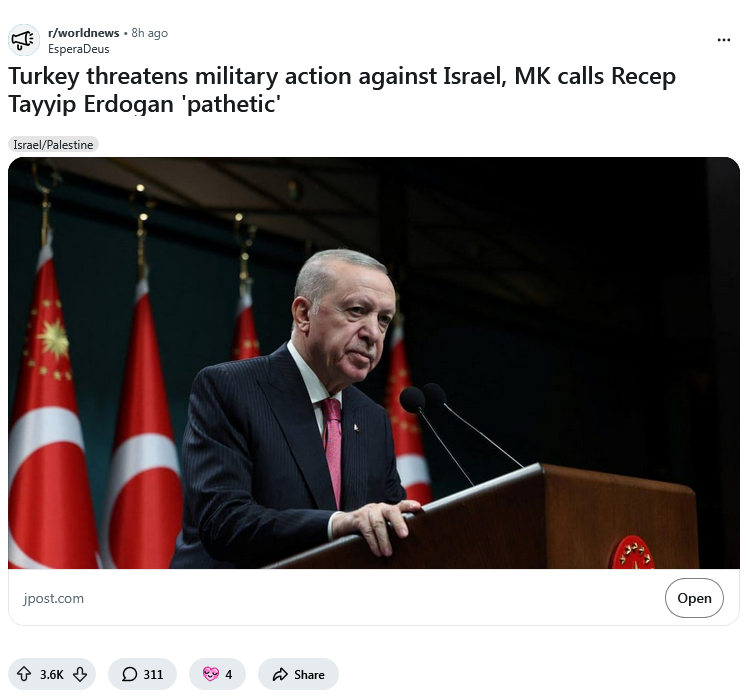This screenshot has width=748, height=698.
Task: Open the three-dot post options menu
Action: click(724, 40)
